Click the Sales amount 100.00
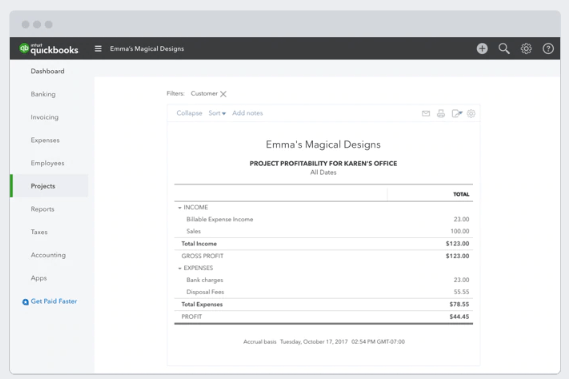Screen dimensions: 569x379 460,231
